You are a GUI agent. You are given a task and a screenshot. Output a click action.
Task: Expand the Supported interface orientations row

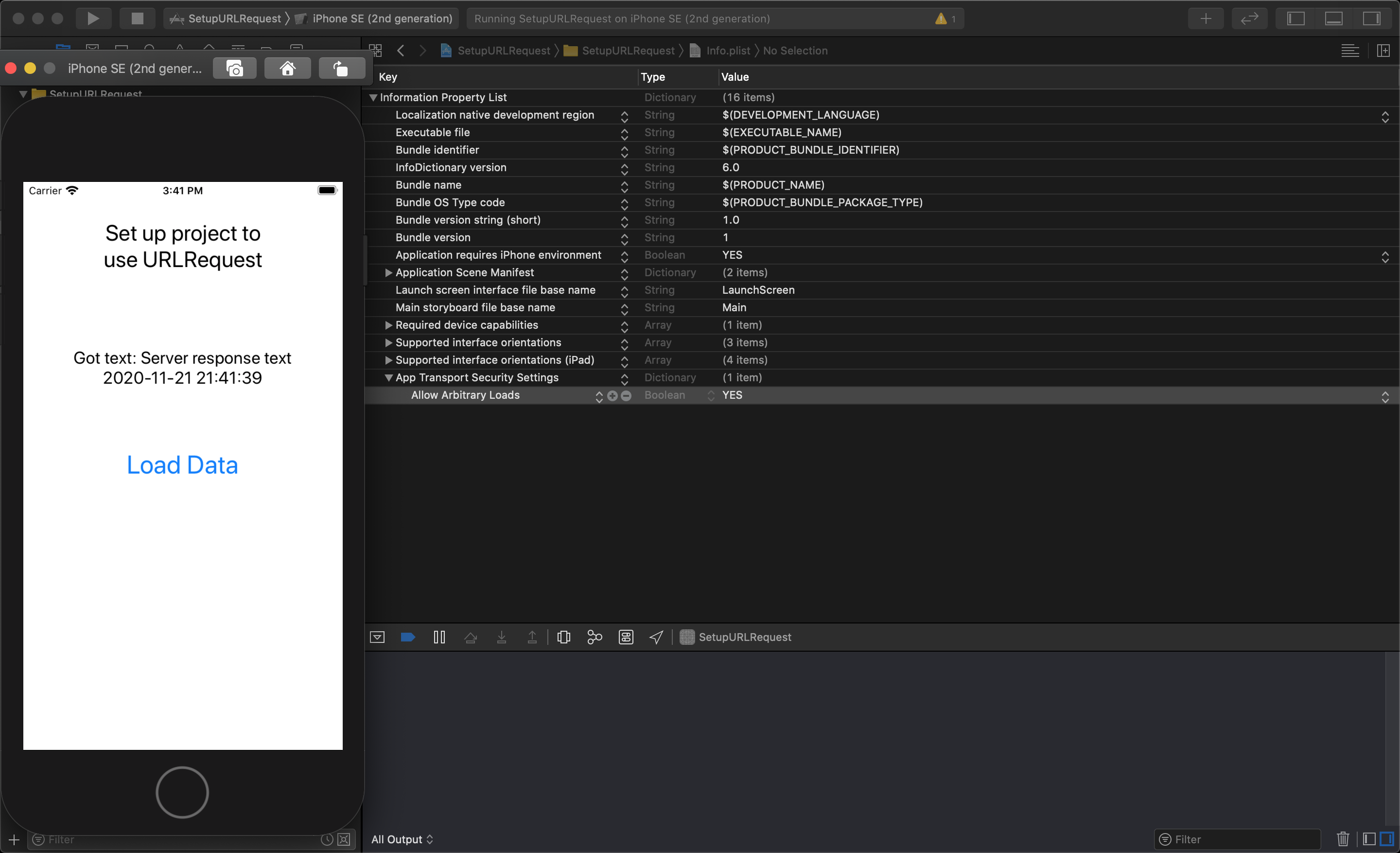(389, 342)
